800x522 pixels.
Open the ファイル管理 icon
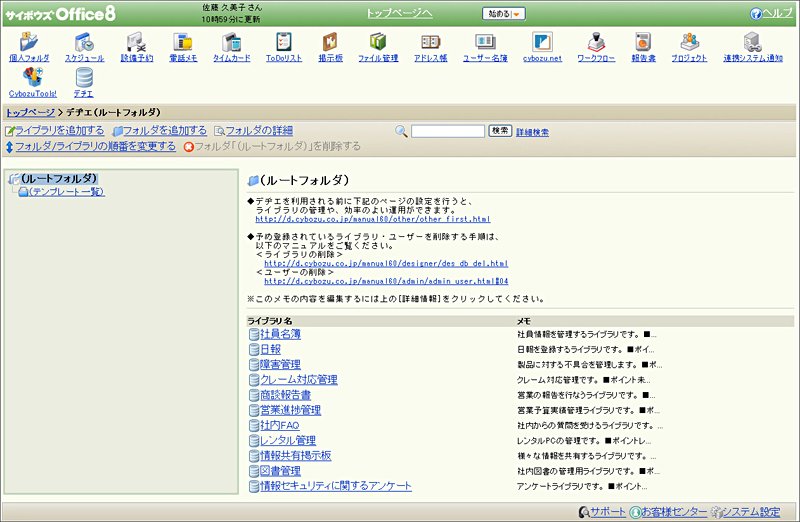tap(378, 42)
